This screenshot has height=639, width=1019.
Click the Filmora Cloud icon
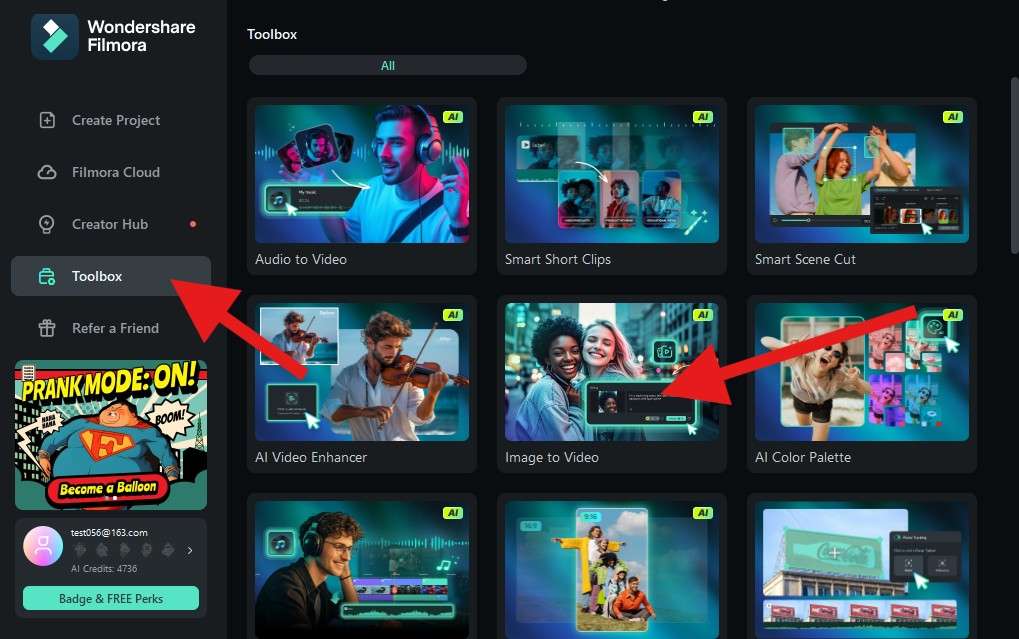click(x=47, y=172)
